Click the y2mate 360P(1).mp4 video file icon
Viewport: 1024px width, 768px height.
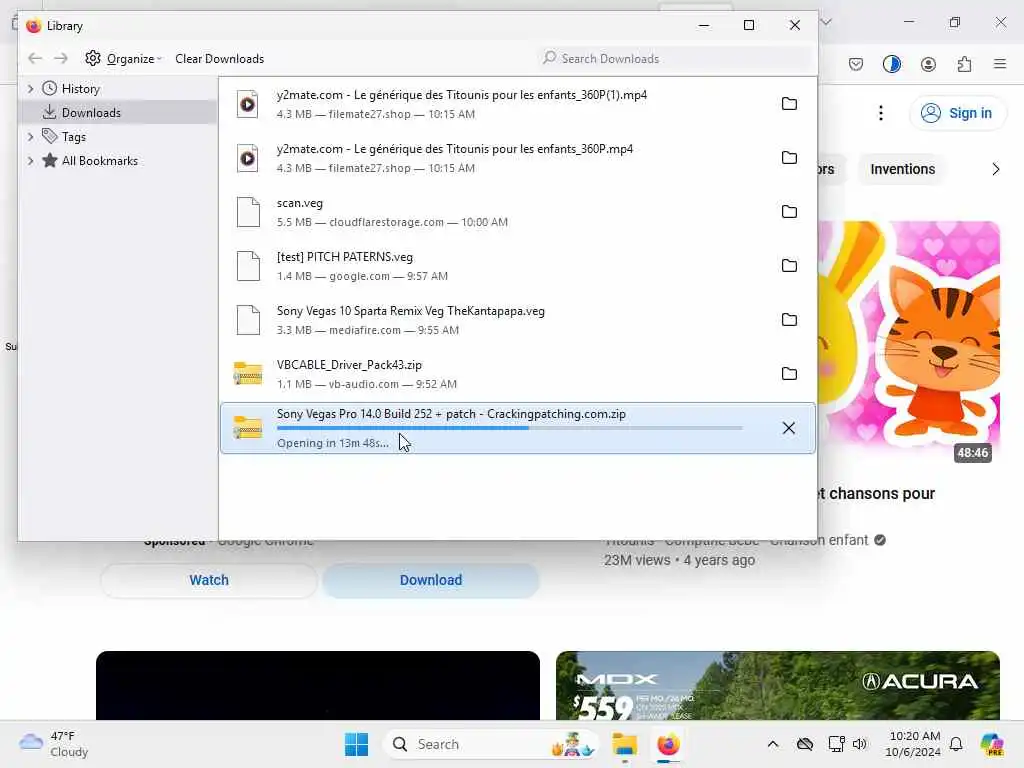pos(248,104)
